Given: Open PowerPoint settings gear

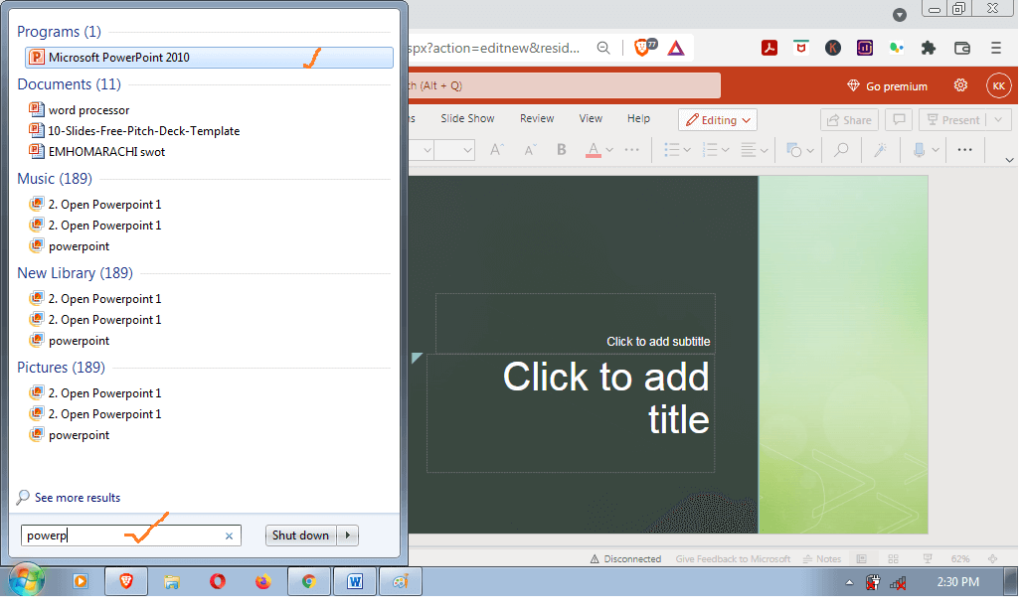Looking at the screenshot, I should [x=960, y=86].
